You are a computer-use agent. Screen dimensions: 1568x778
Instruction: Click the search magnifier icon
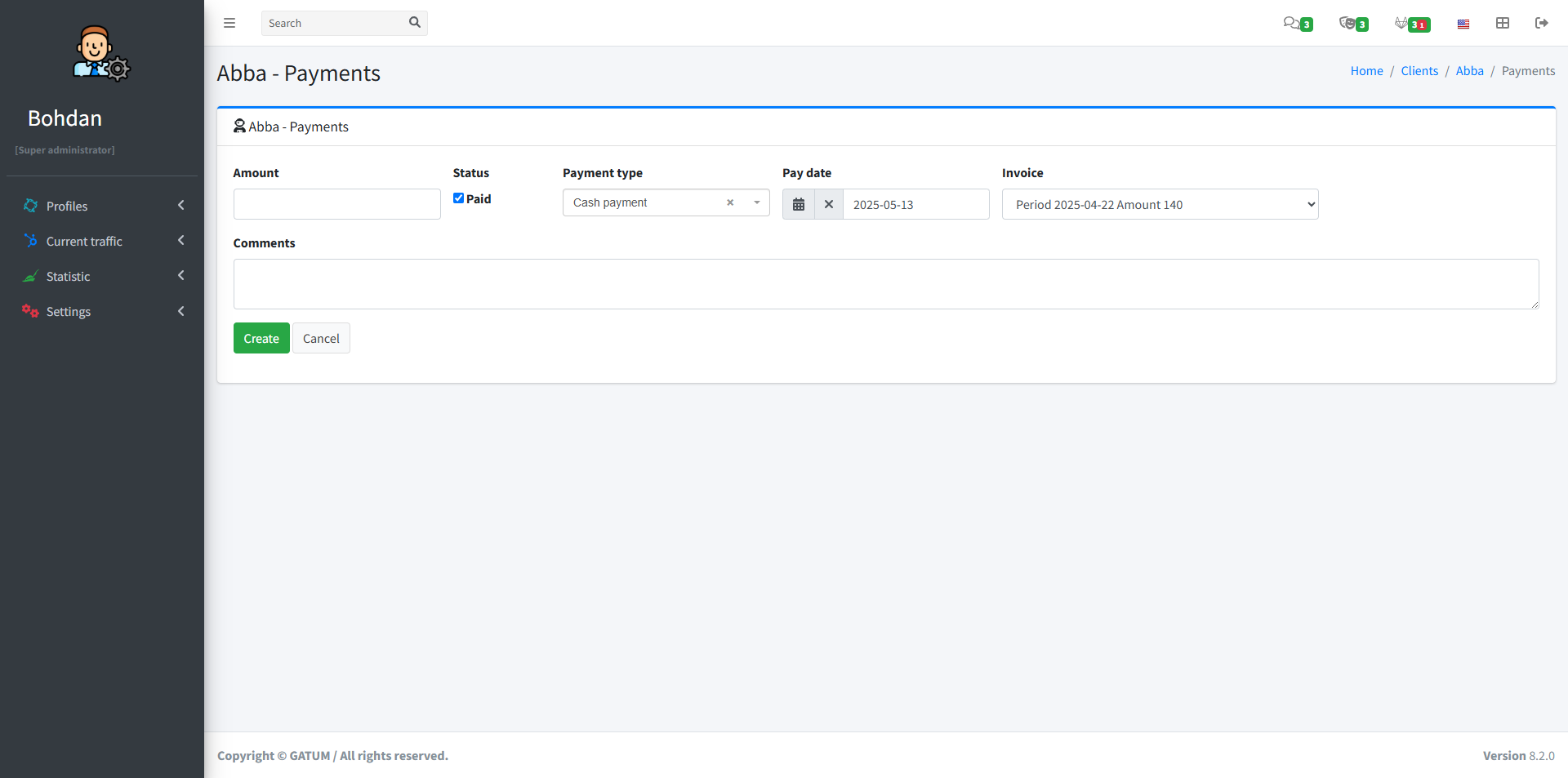coord(414,23)
